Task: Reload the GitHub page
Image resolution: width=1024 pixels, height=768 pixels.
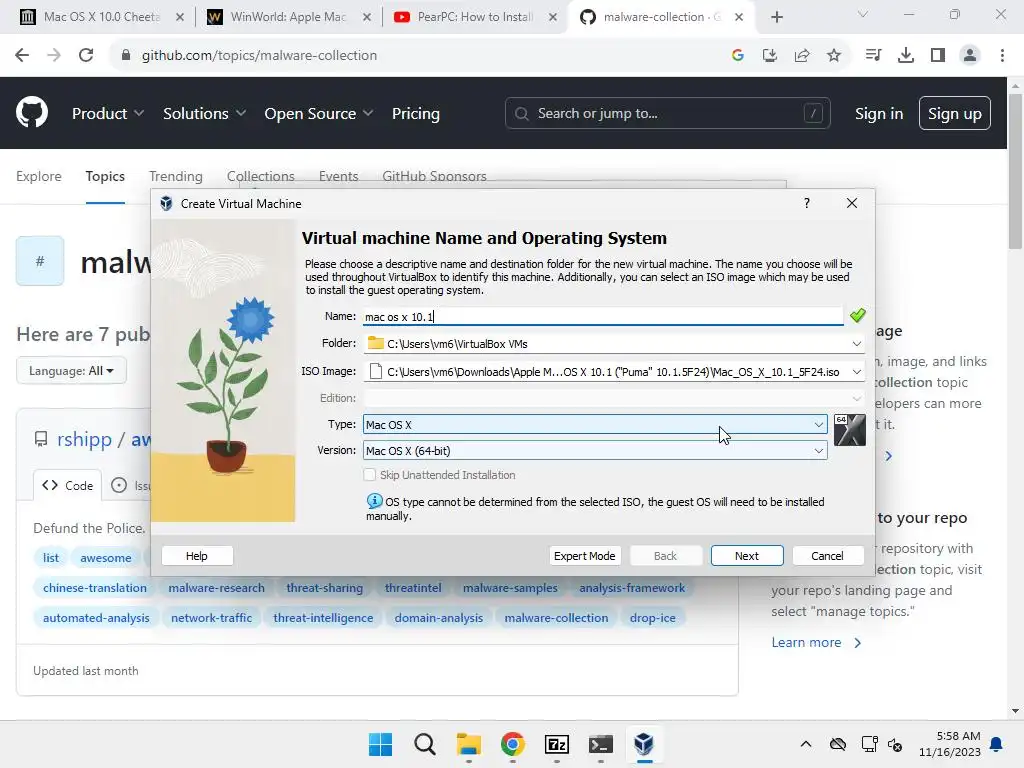Action: click(86, 56)
